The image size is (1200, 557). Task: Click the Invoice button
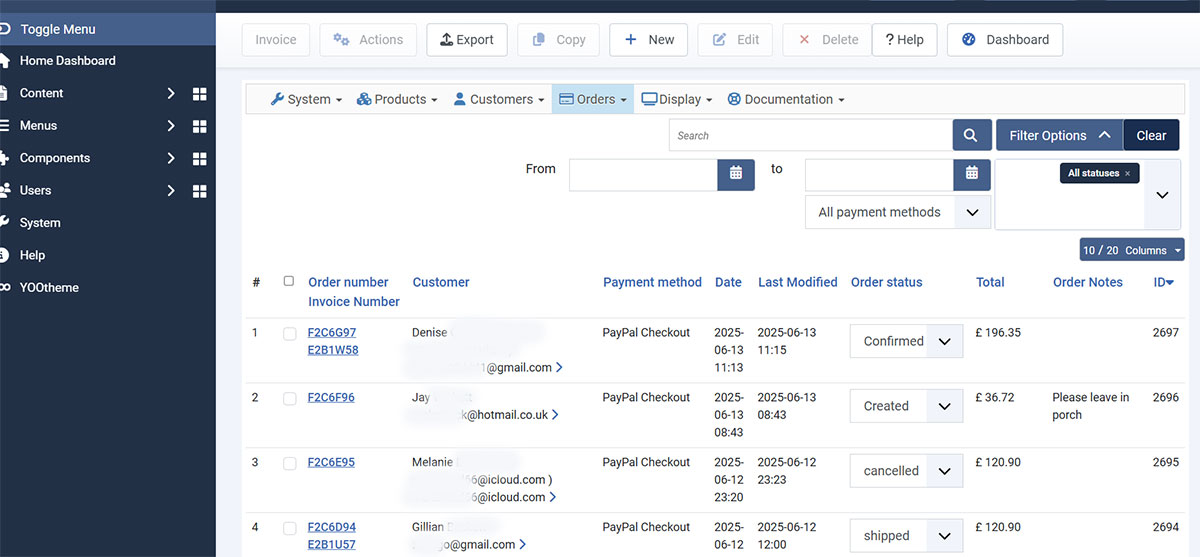point(276,40)
